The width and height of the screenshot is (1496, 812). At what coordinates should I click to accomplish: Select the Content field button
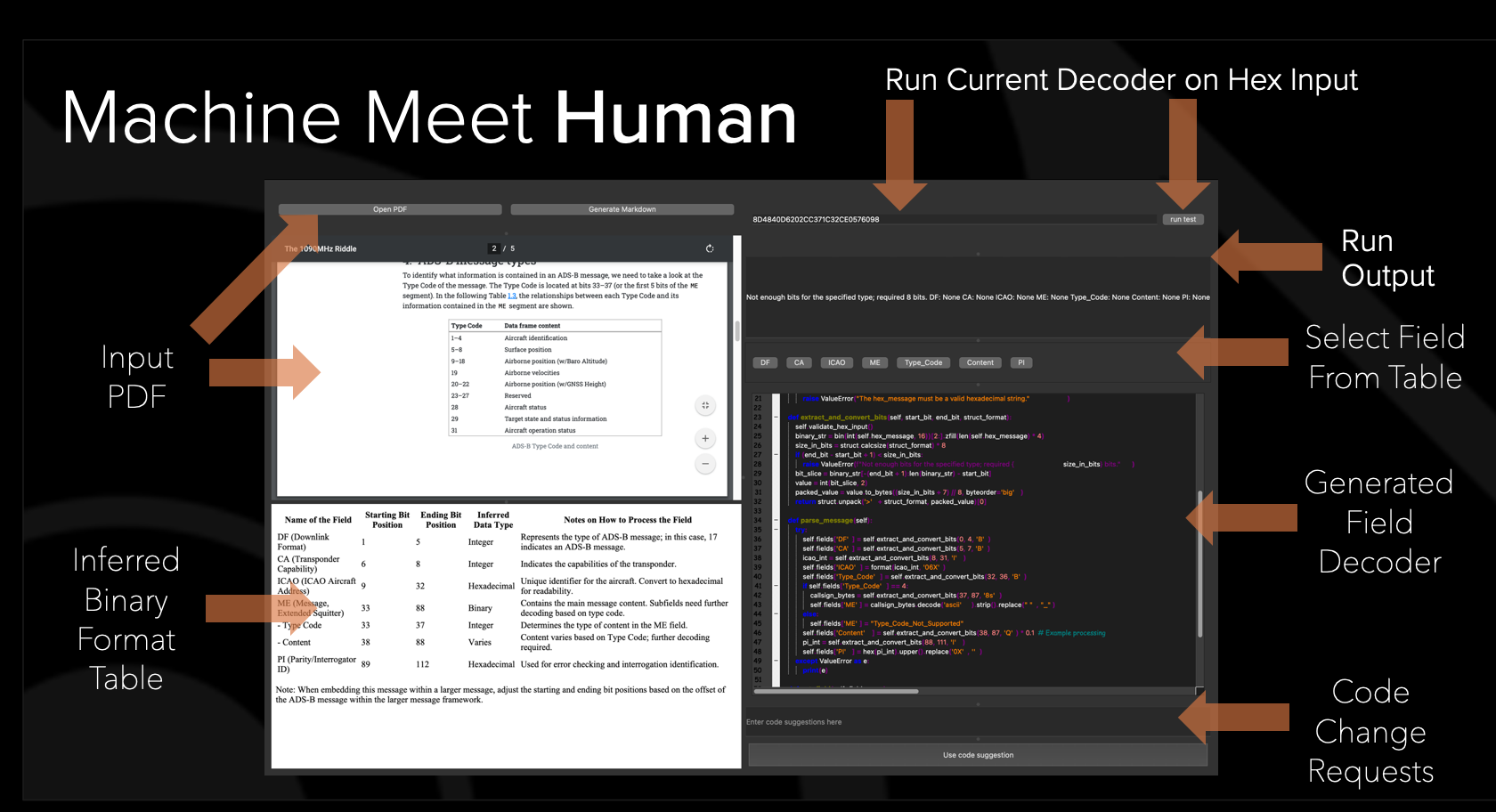click(980, 362)
